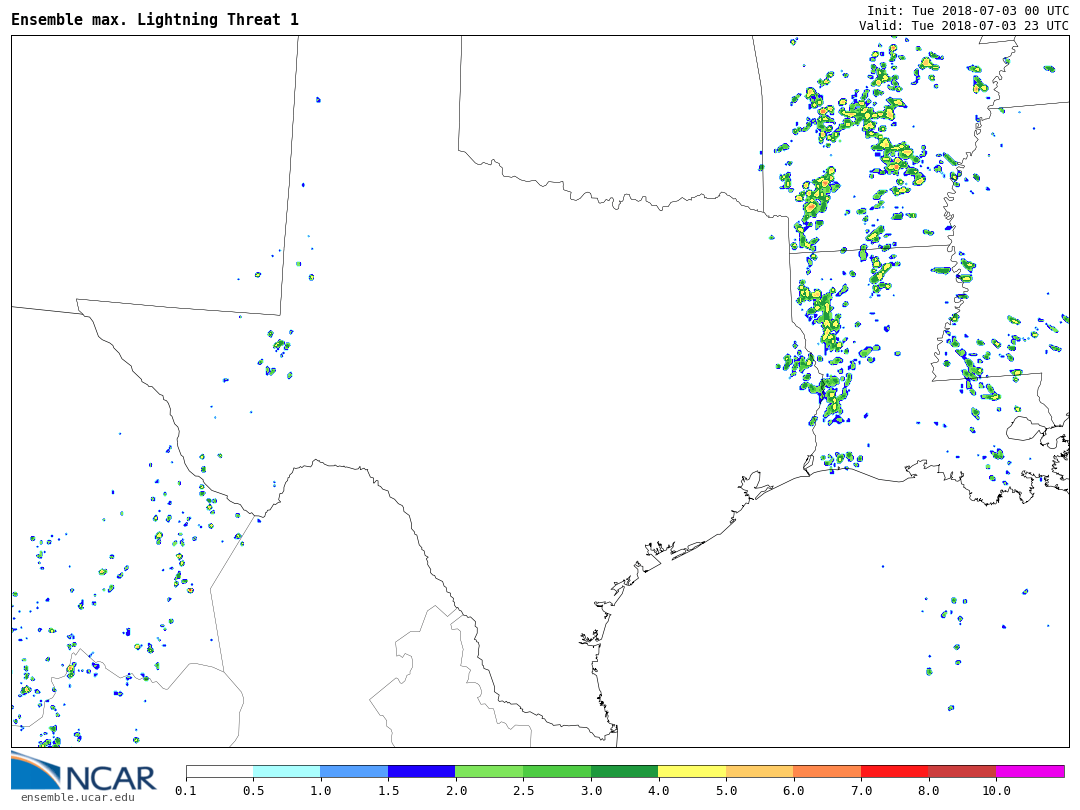This screenshot has height=810, width=1080.
Task: Click the 7.0 colorbar tick label
Action: coord(861,791)
